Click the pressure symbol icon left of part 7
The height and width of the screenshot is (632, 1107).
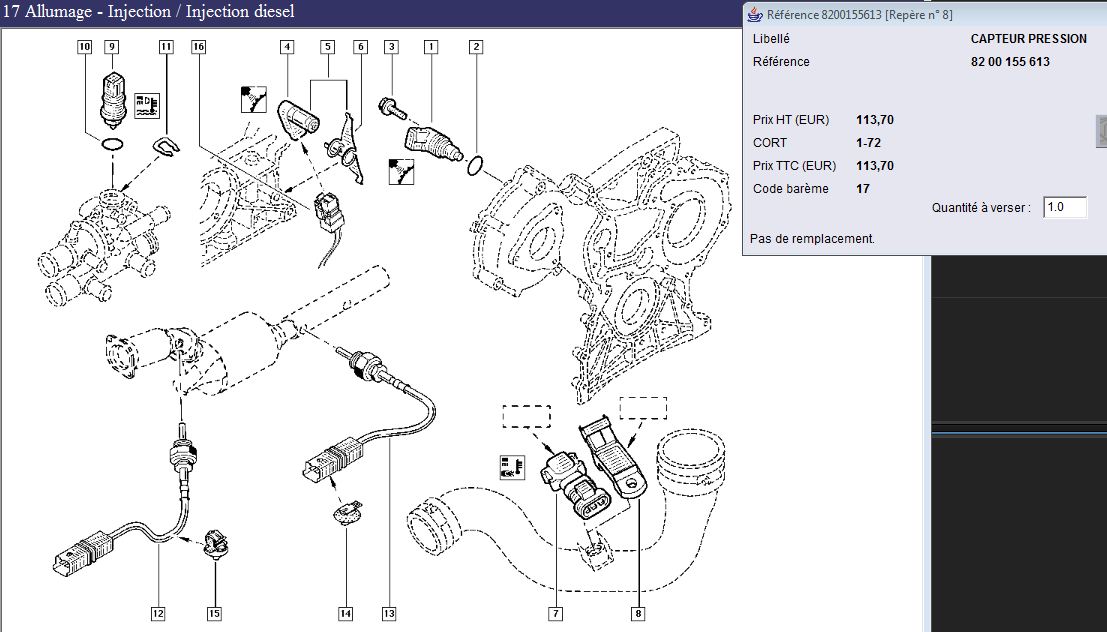point(513,467)
